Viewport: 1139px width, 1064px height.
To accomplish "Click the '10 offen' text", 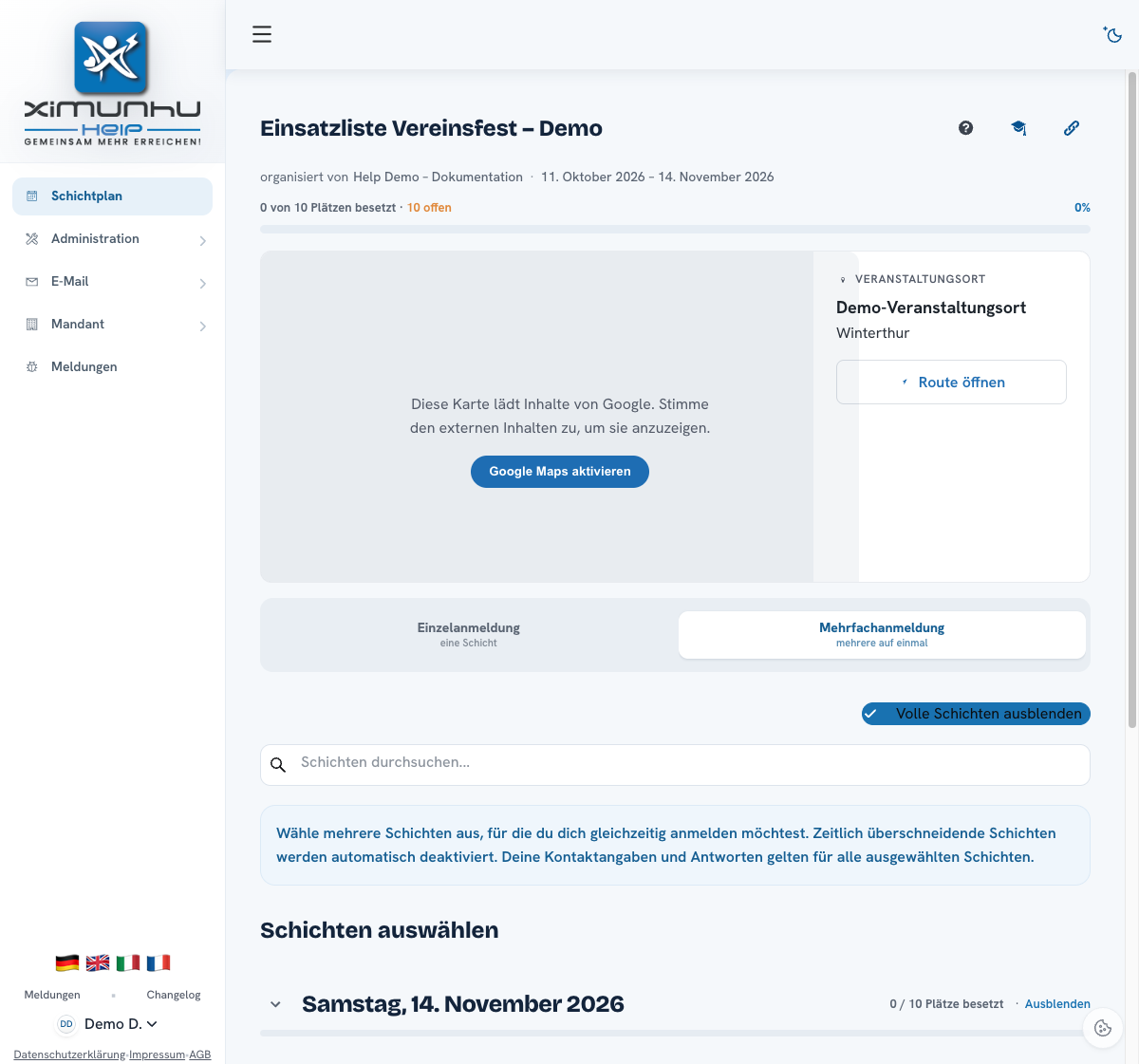I will pyautogui.click(x=429, y=208).
